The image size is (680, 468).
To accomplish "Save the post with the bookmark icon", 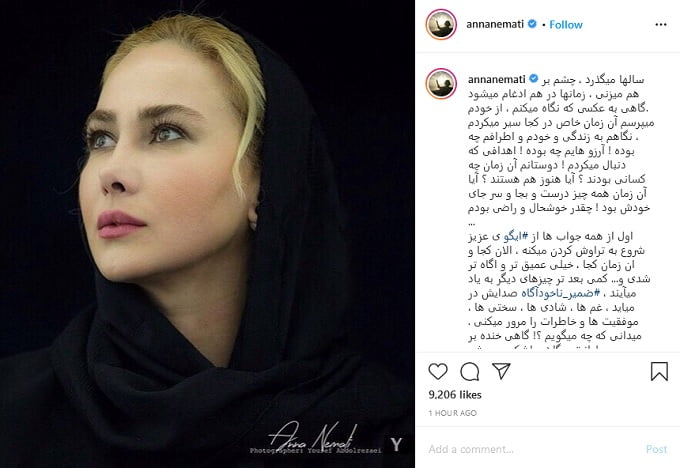I will pyautogui.click(x=659, y=372).
